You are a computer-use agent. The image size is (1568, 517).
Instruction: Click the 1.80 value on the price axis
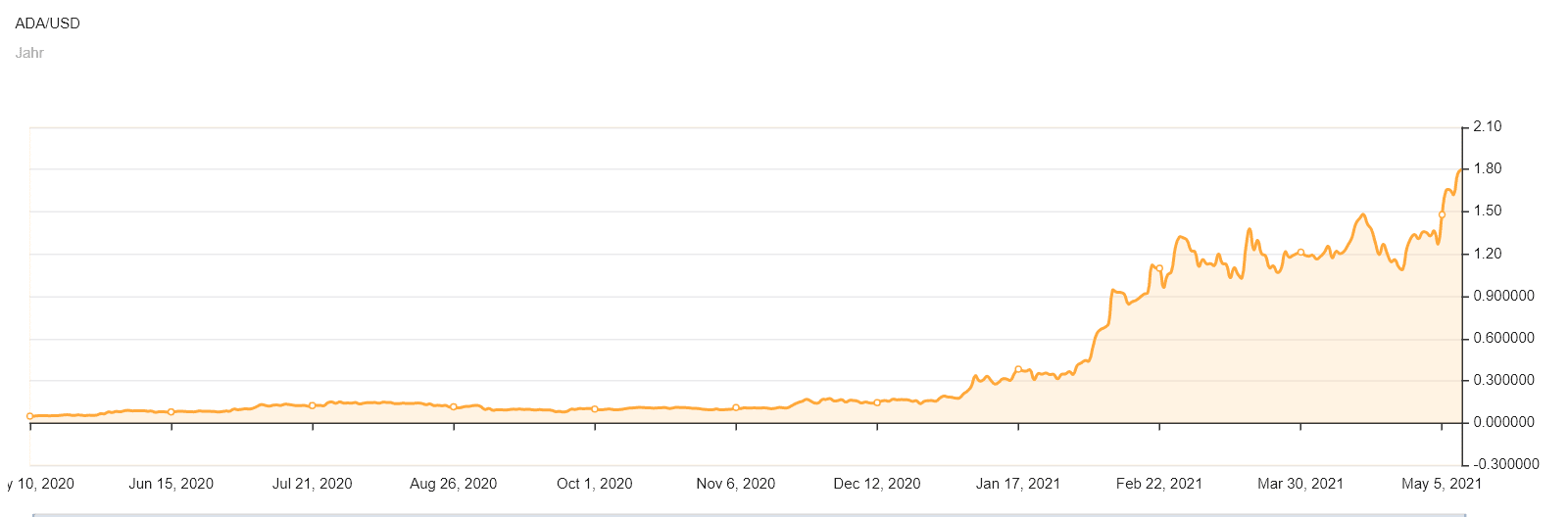click(1488, 168)
